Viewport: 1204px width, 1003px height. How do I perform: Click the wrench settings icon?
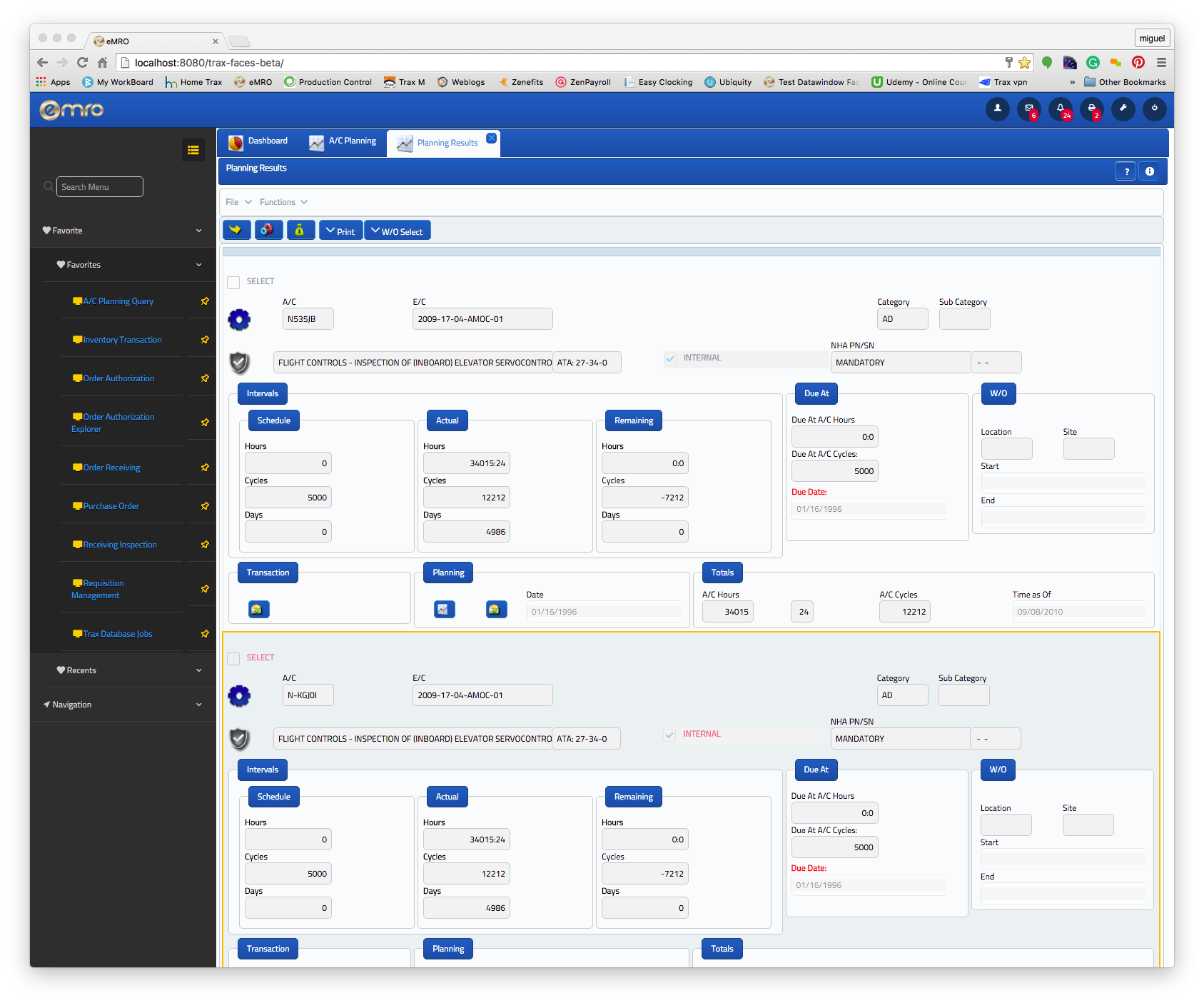pyautogui.click(x=1123, y=109)
